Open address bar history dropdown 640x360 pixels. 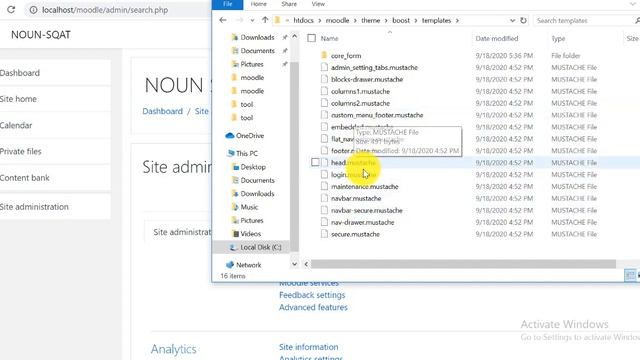[x=512, y=20]
